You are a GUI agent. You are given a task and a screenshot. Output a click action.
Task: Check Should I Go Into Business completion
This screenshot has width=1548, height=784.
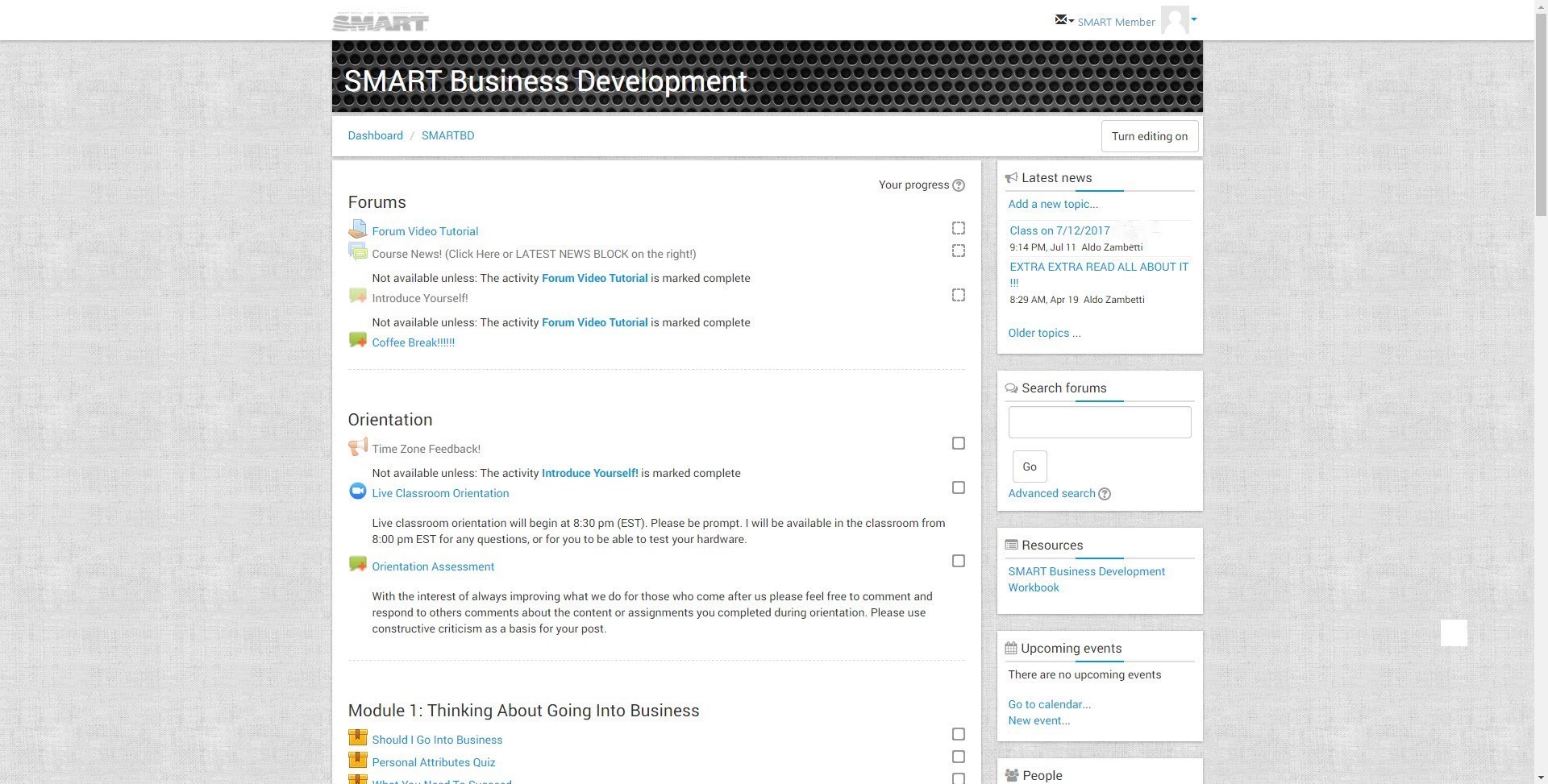point(959,734)
